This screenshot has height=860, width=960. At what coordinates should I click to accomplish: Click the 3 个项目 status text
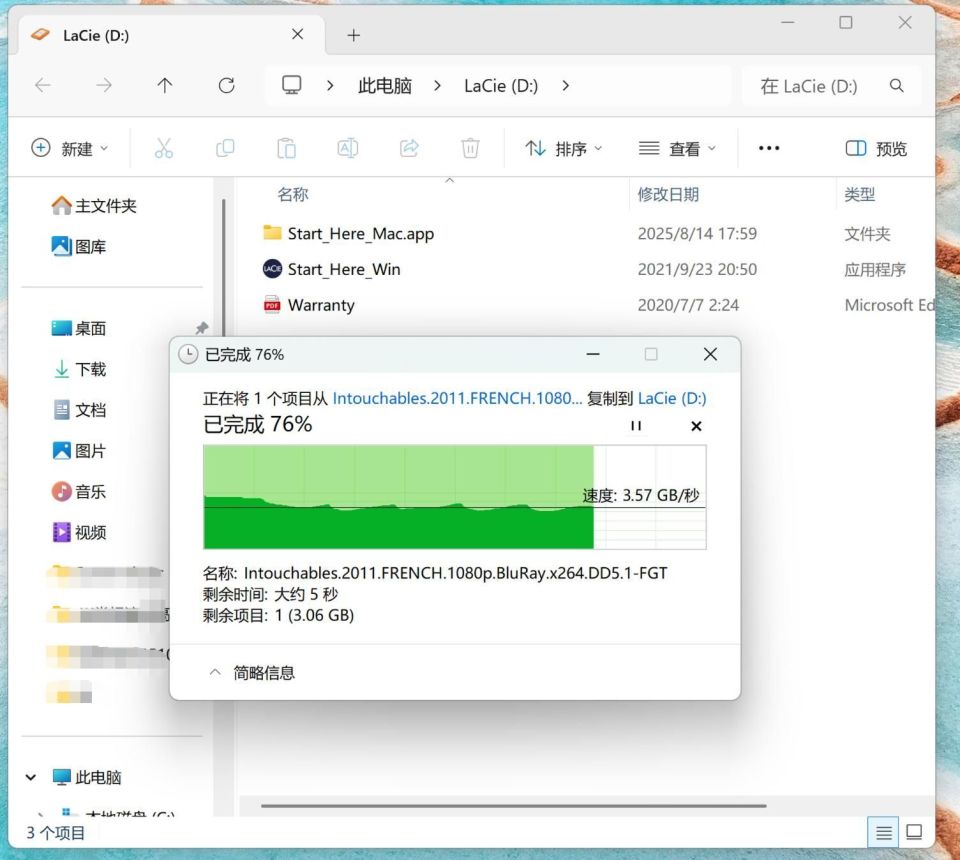[56, 833]
